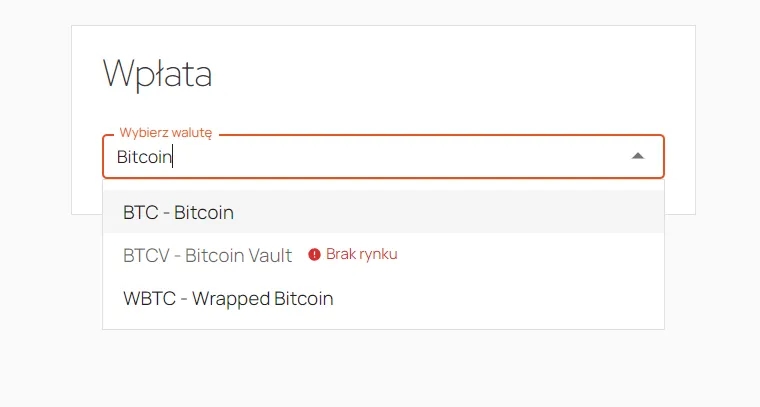The image size is (760, 407).
Task: Pick the BTCV - Bitcoin Vault entry
Action: (383, 255)
